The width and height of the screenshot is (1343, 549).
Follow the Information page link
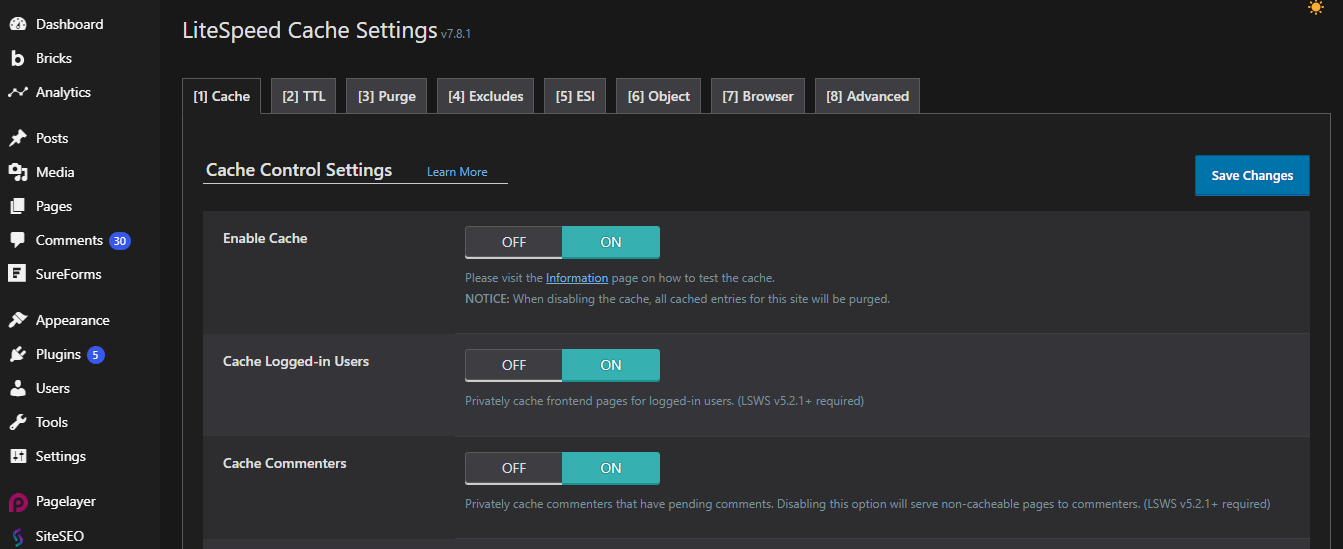[577, 278]
